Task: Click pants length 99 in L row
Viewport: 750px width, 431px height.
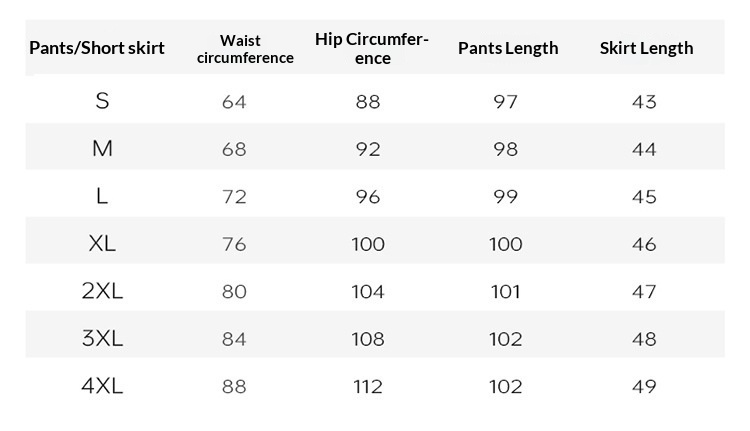Action: tap(506, 197)
